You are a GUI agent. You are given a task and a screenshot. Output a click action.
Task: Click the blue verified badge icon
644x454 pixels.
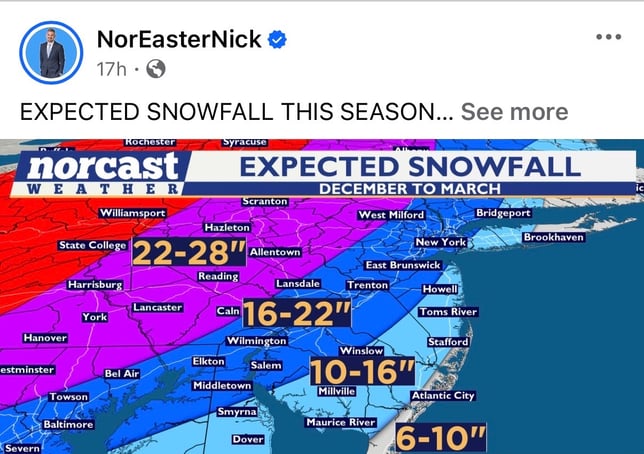pyautogui.click(x=279, y=40)
